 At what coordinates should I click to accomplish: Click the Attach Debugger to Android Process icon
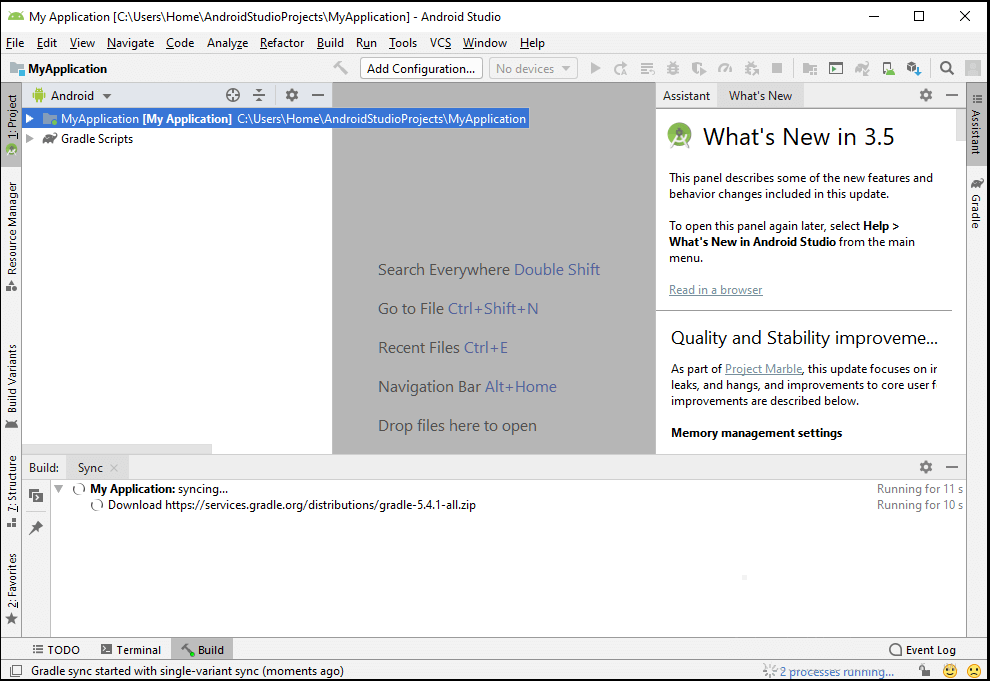pyautogui.click(x=751, y=68)
